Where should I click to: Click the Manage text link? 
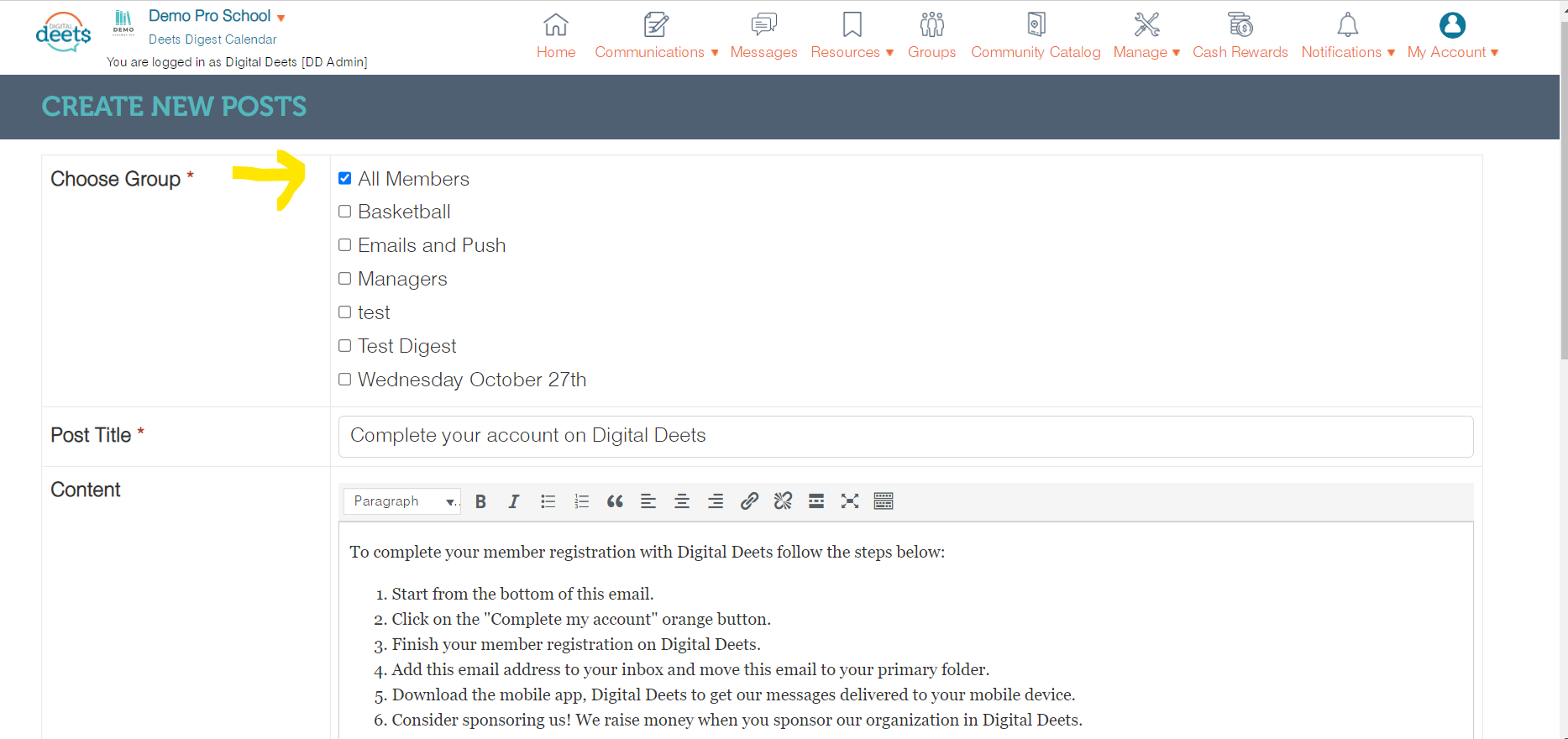tap(1140, 52)
